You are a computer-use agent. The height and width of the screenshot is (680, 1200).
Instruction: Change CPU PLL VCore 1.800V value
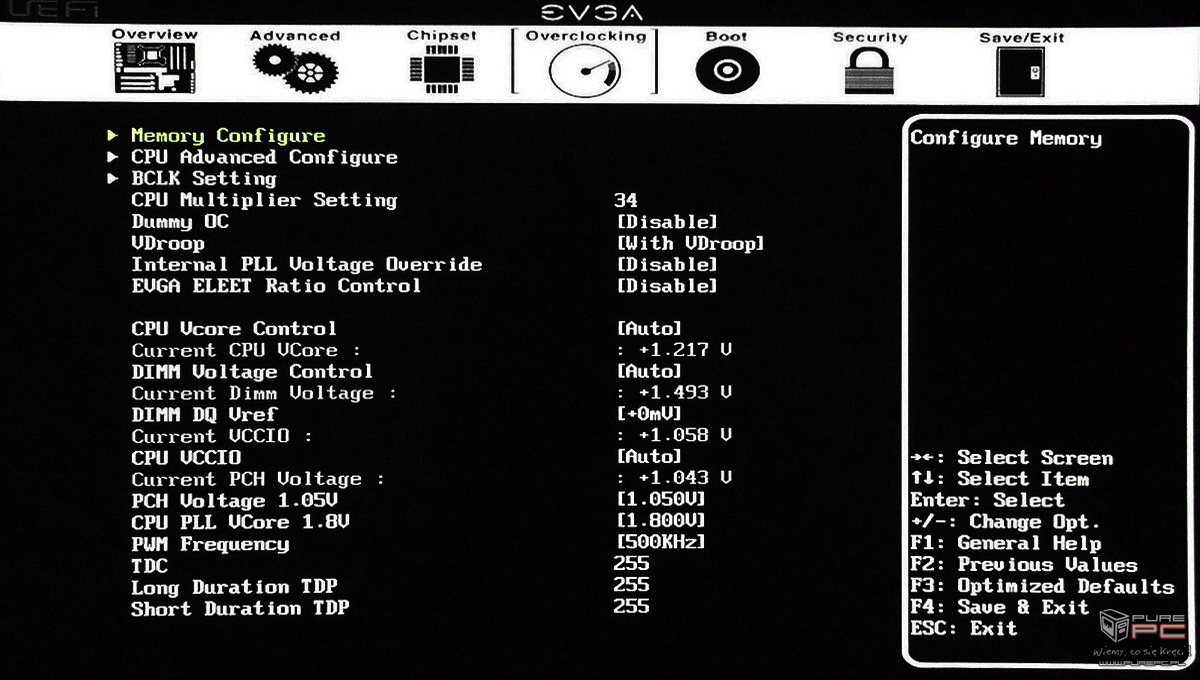(661, 522)
